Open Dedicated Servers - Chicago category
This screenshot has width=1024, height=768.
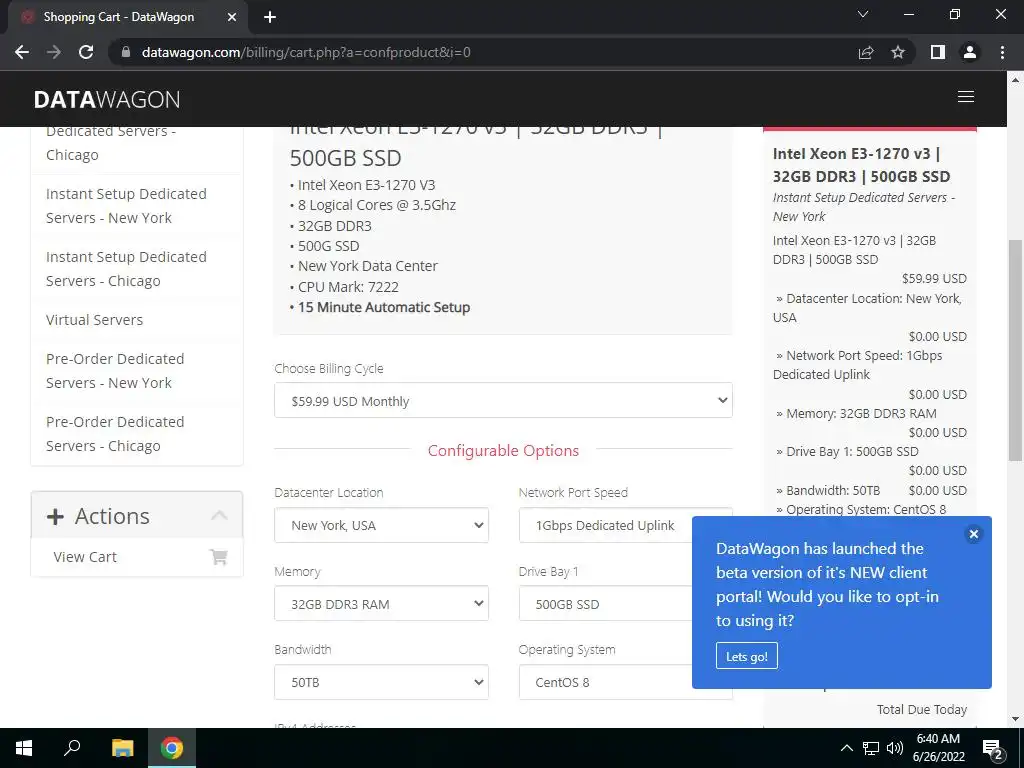pos(111,143)
